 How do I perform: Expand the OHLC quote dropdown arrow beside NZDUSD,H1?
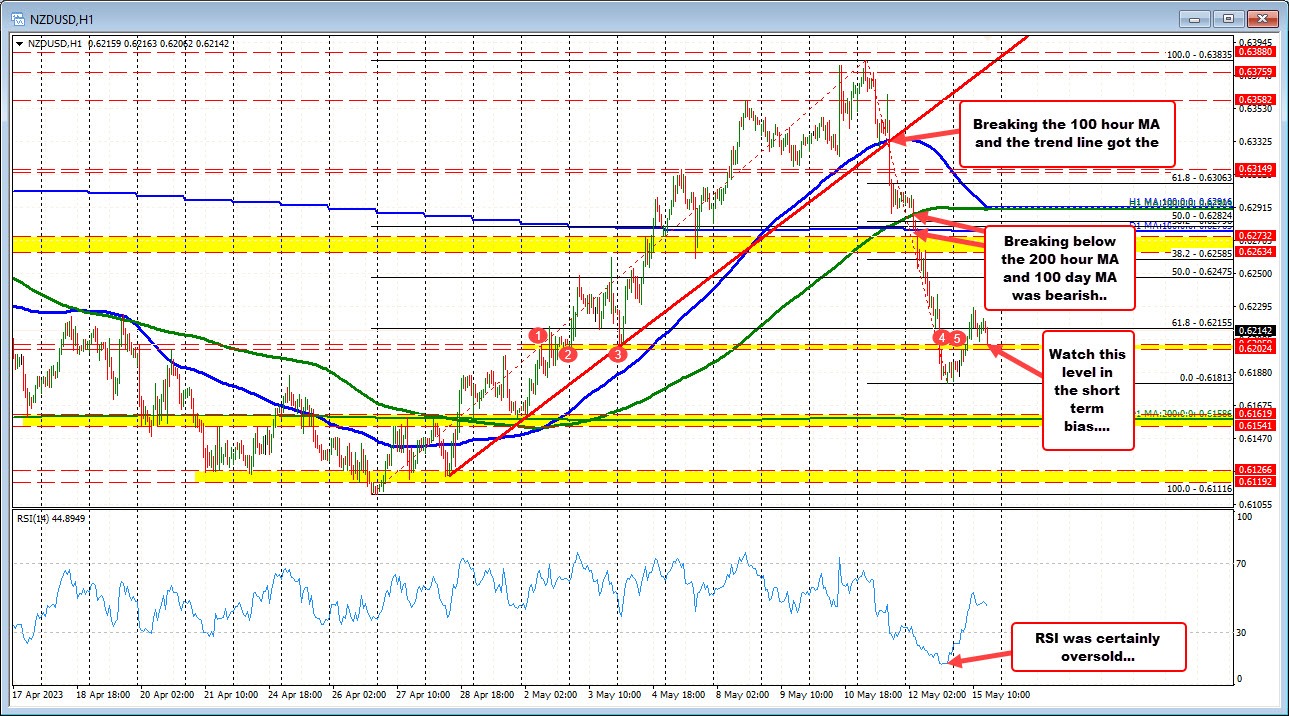tap(18, 44)
